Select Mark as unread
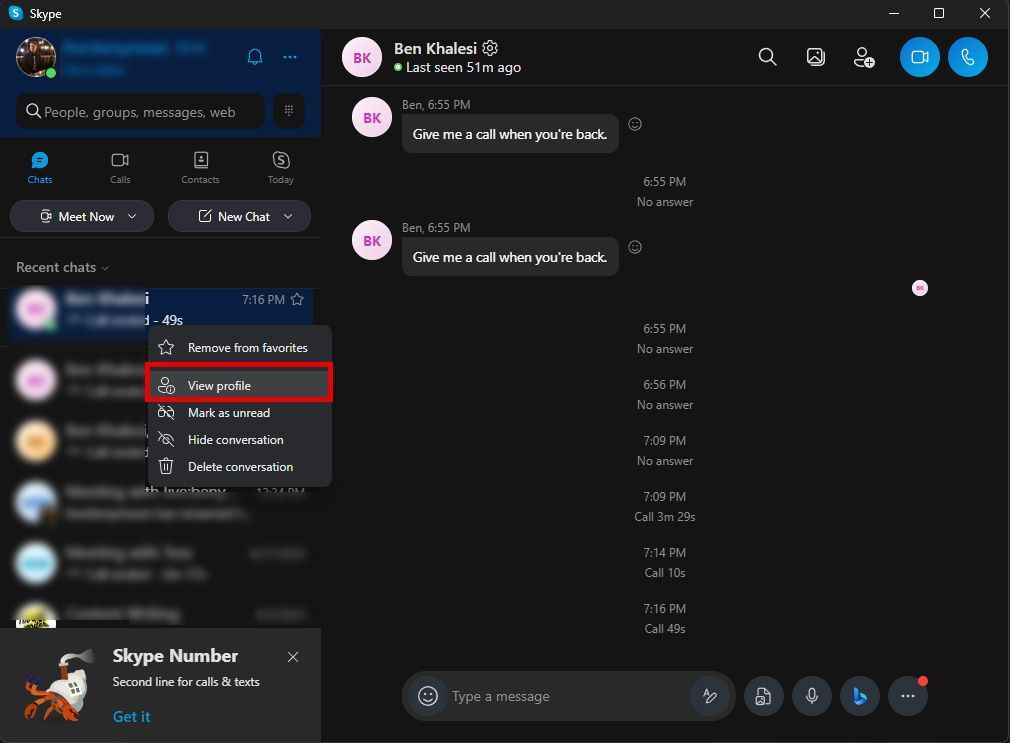The height and width of the screenshot is (743, 1010). coord(240,412)
